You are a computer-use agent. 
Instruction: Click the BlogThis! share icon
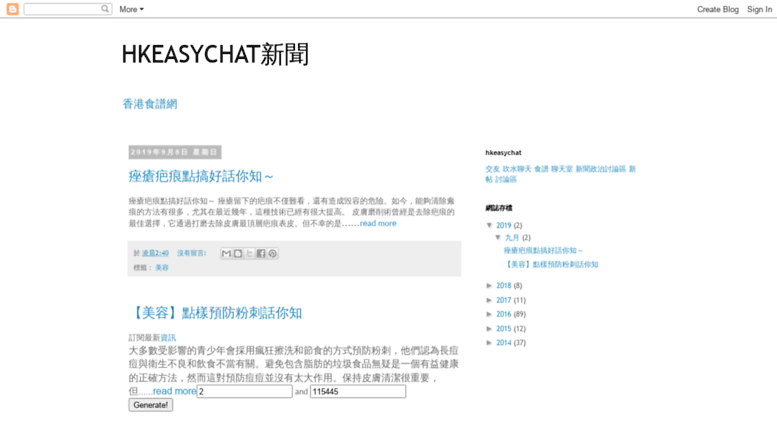[238, 254]
